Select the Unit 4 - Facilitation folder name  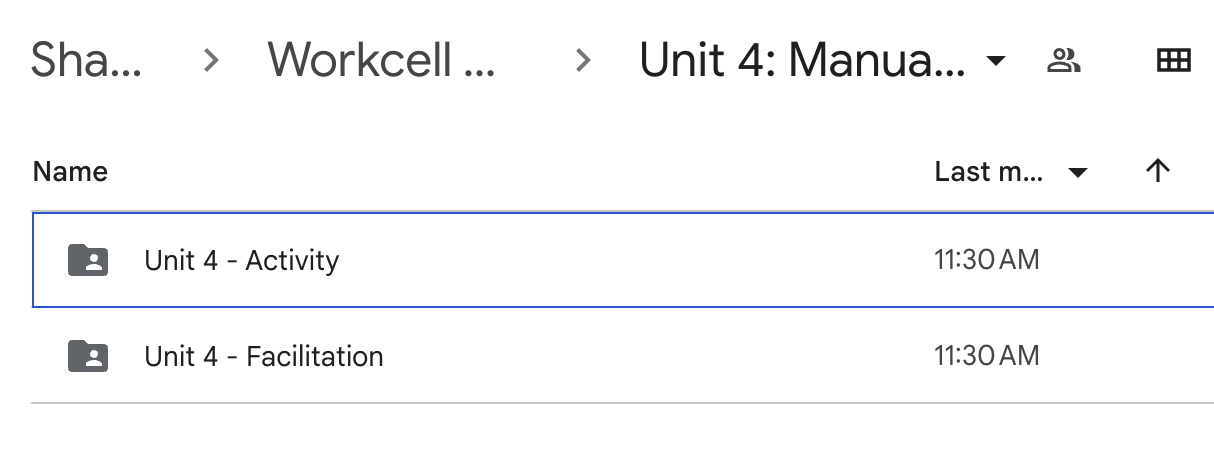pos(264,356)
